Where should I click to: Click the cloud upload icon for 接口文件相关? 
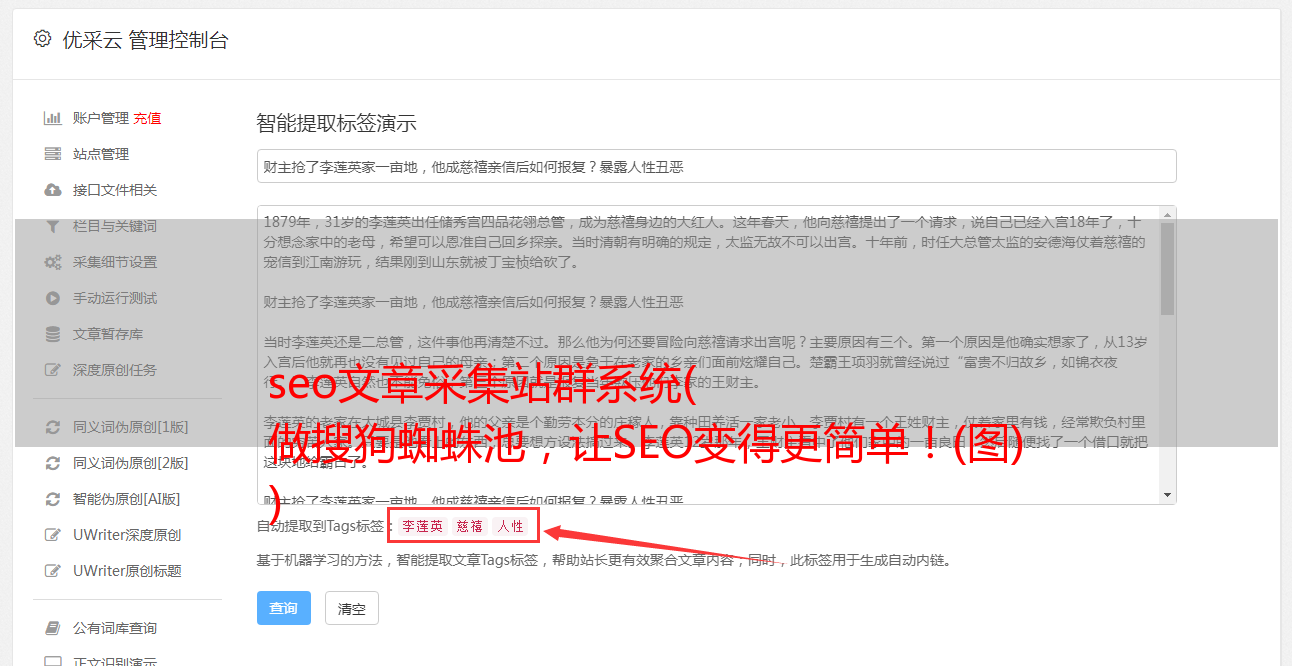tap(53, 190)
